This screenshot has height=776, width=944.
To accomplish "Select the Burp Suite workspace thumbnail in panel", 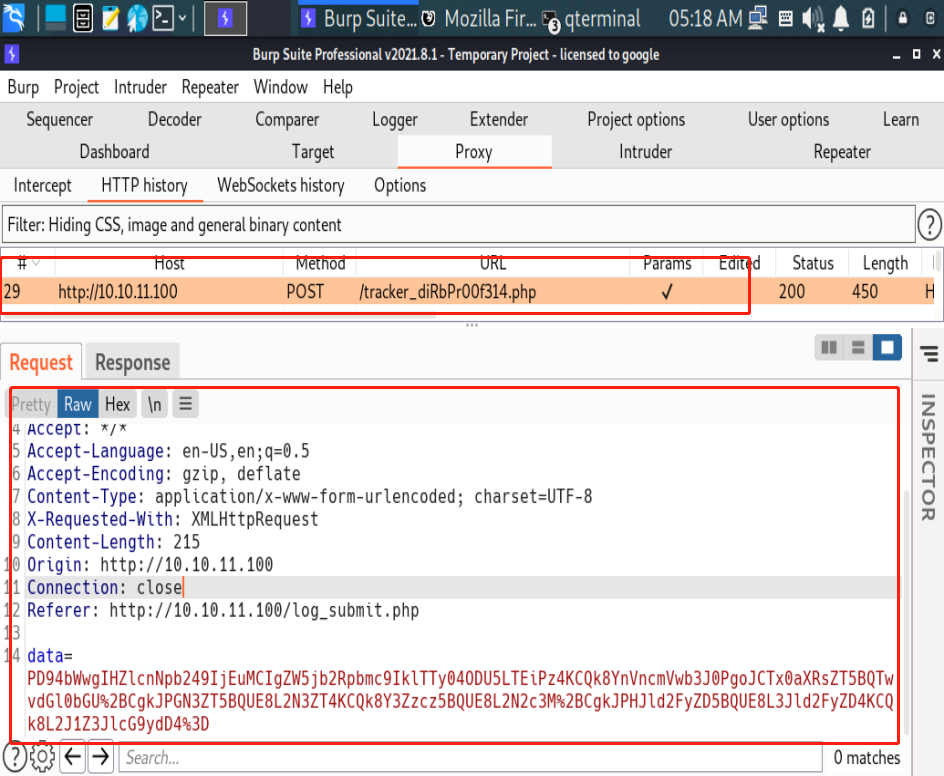I will [225, 18].
